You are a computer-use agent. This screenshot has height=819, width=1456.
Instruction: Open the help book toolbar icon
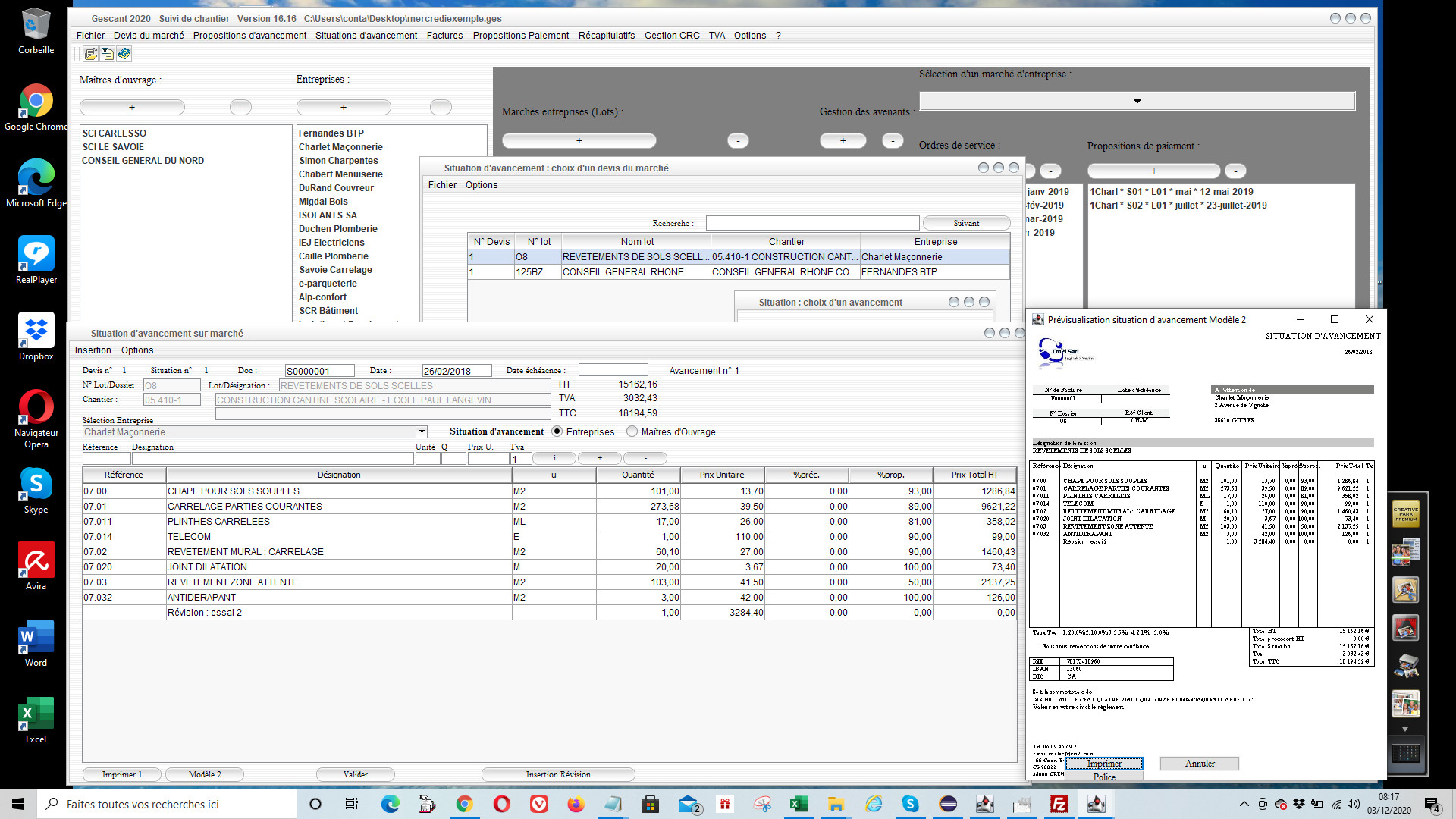(x=124, y=54)
